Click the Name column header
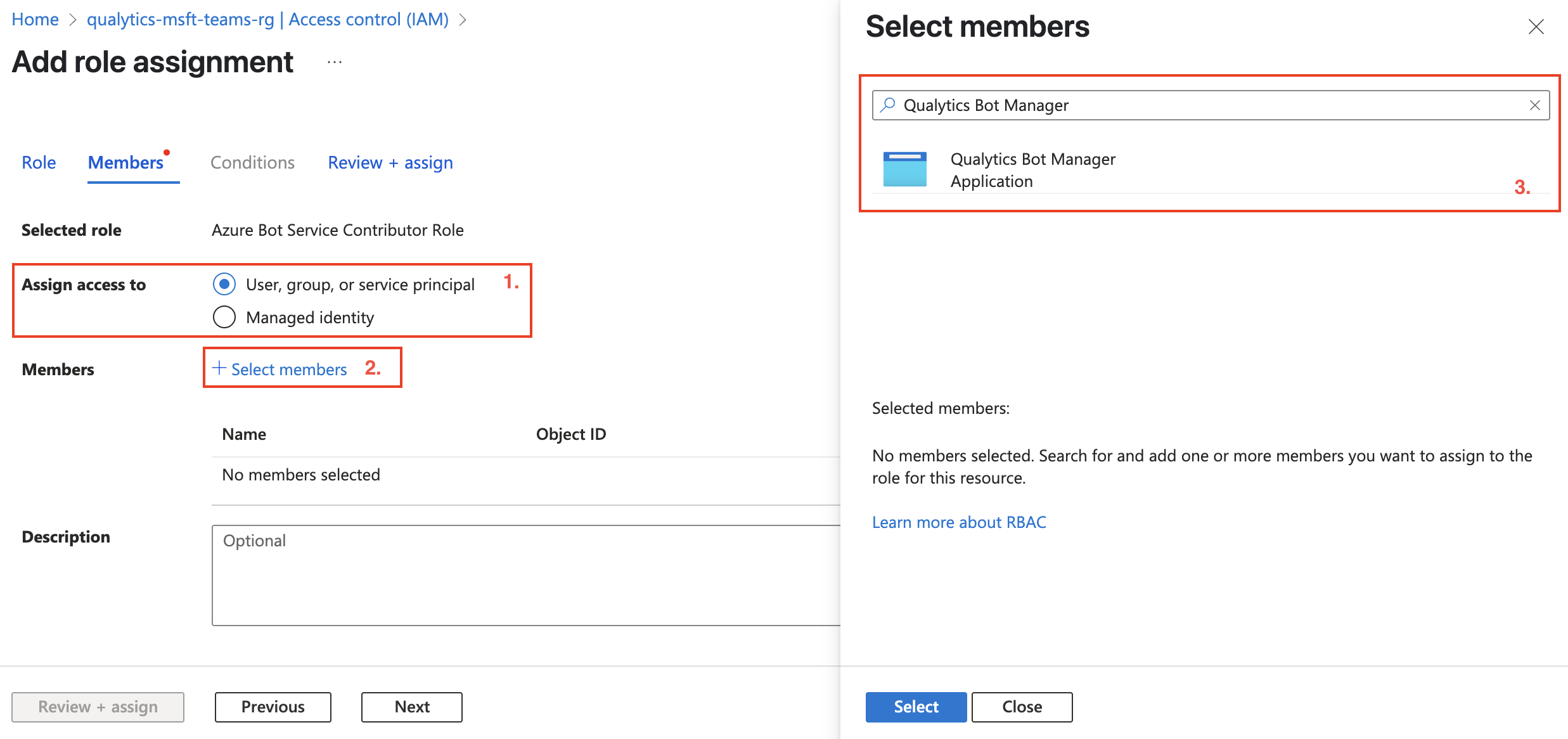 [x=244, y=434]
